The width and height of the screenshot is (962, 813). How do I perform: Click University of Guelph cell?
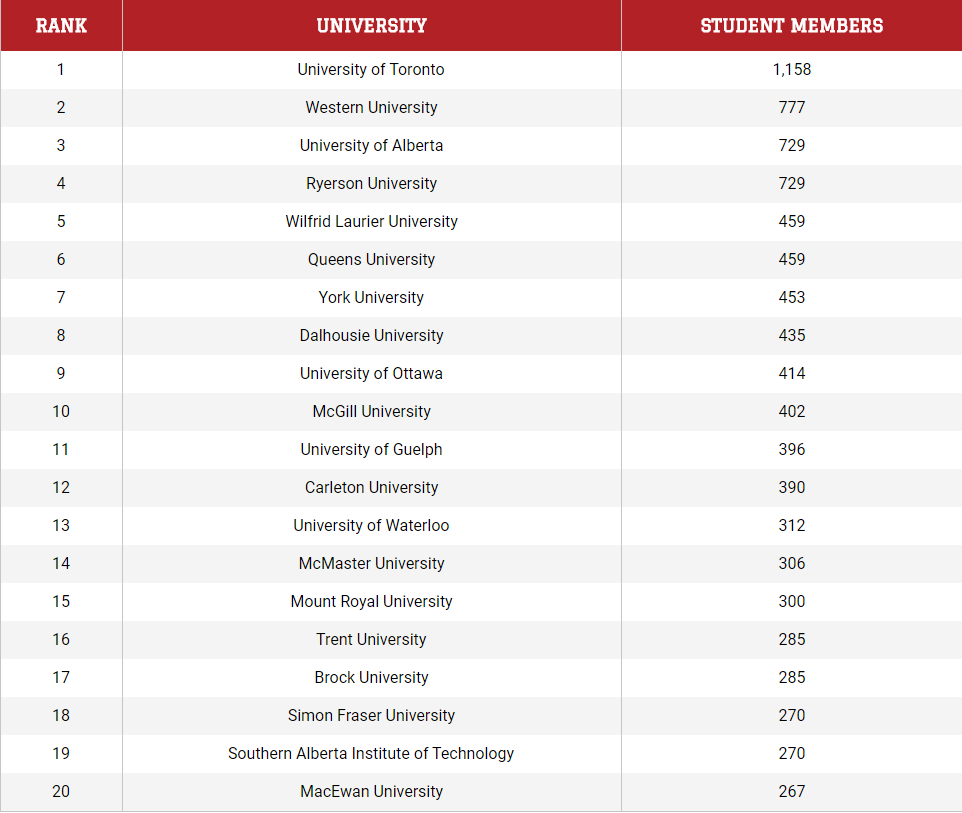372,450
